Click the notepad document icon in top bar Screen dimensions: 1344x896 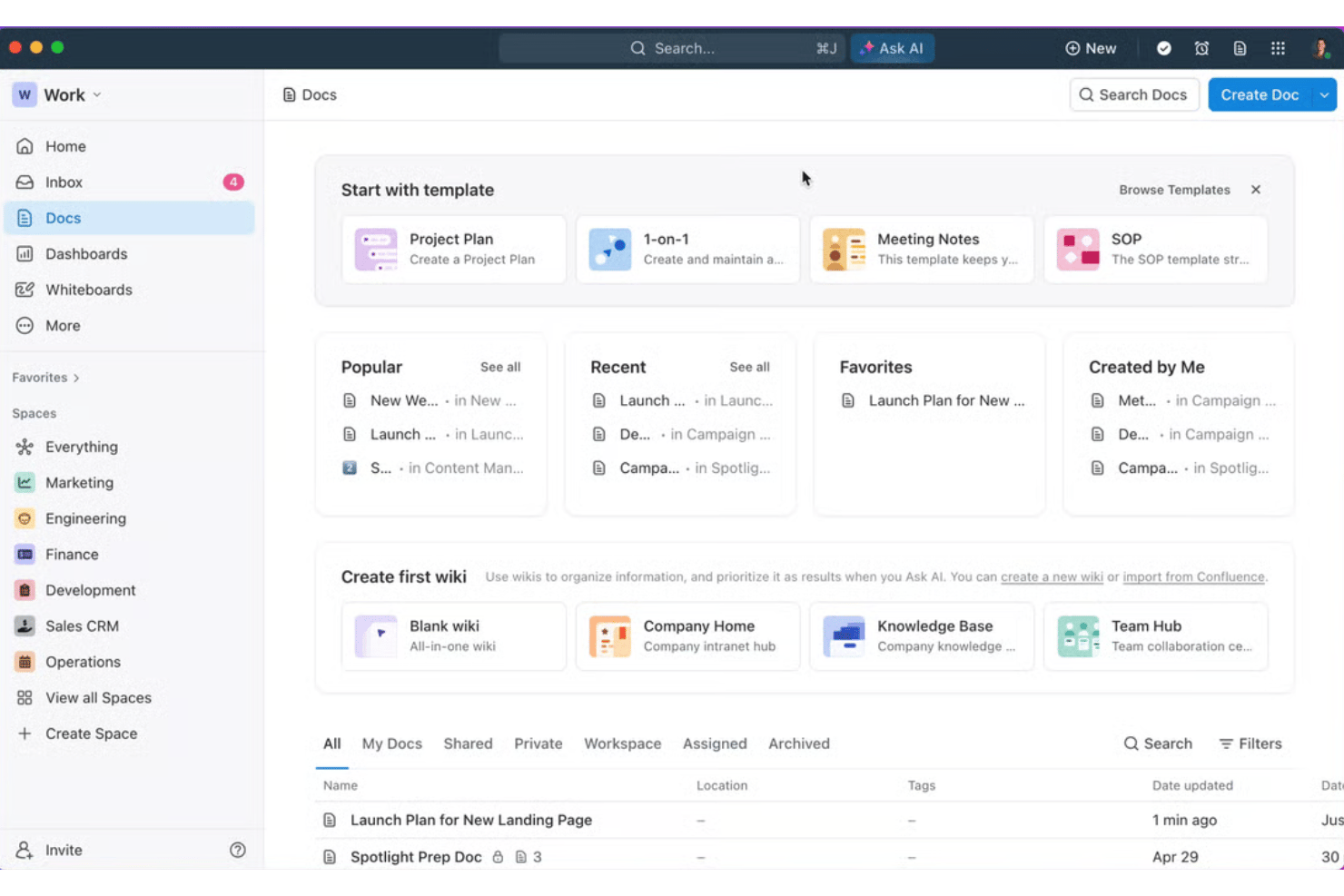[1240, 48]
